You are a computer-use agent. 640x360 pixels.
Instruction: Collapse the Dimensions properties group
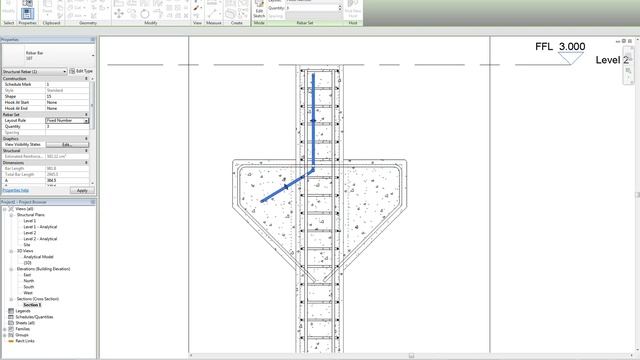(x=86, y=163)
